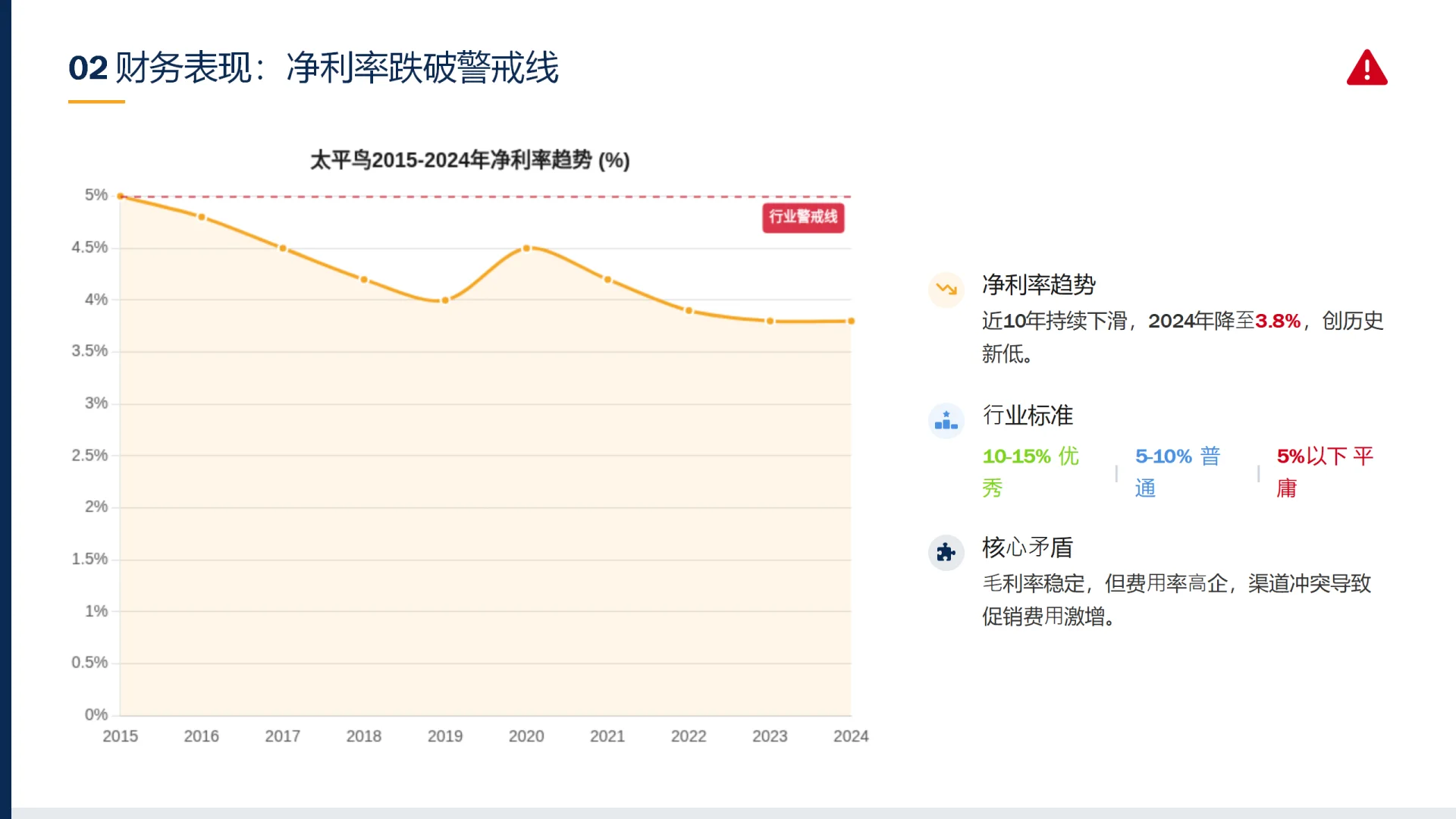Screen dimensions: 1456x819
Task: Click the 行业标准 heading
Action: [1028, 416]
